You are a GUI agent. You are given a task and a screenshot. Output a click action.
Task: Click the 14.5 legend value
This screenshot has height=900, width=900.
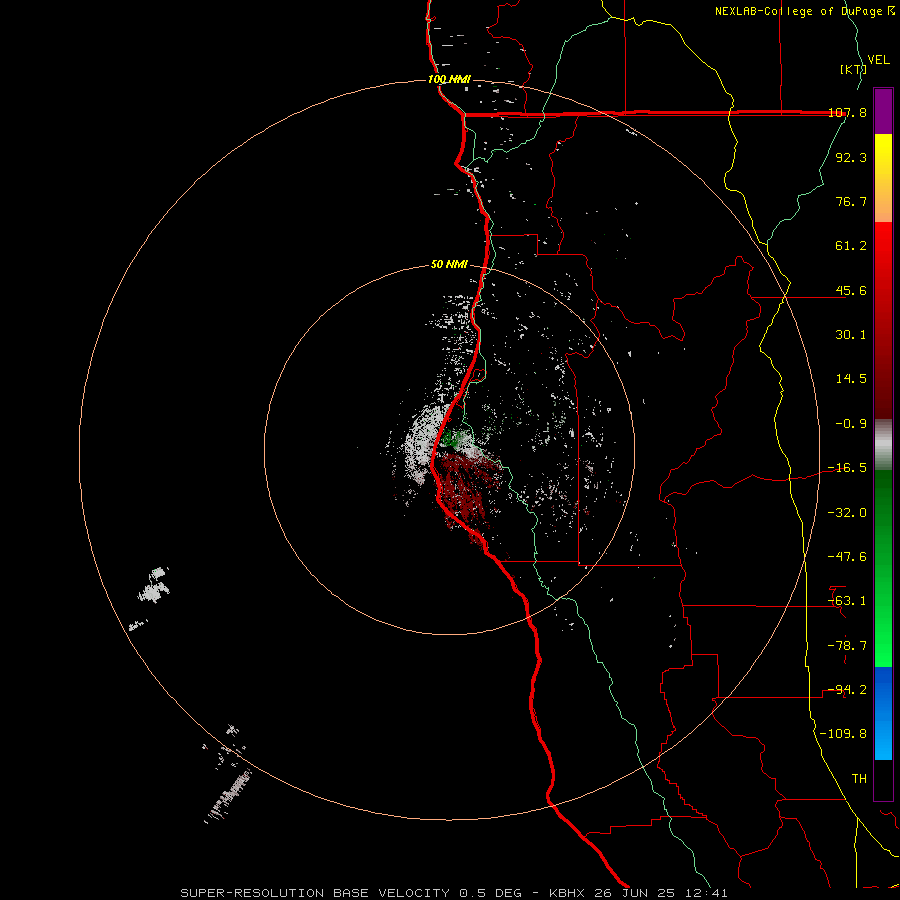[x=851, y=378]
